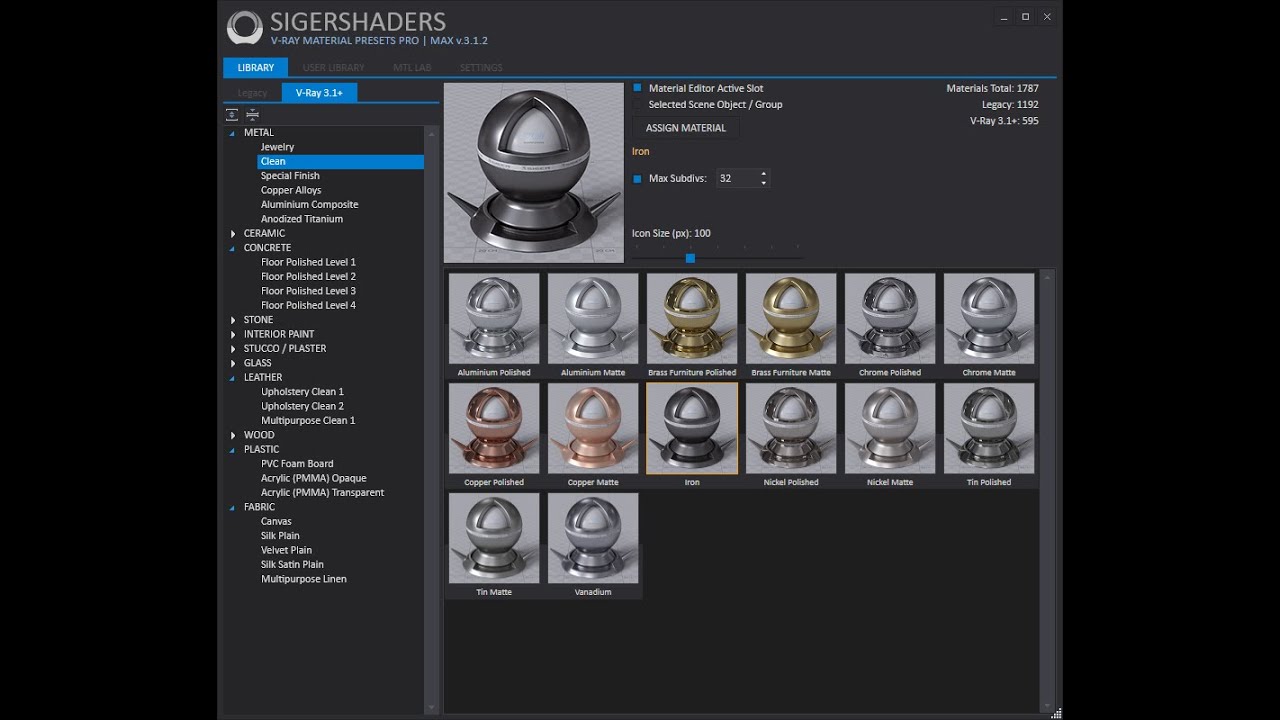Select Velvet Plain under FABRIC
The height and width of the screenshot is (720, 1280).
[x=286, y=550]
